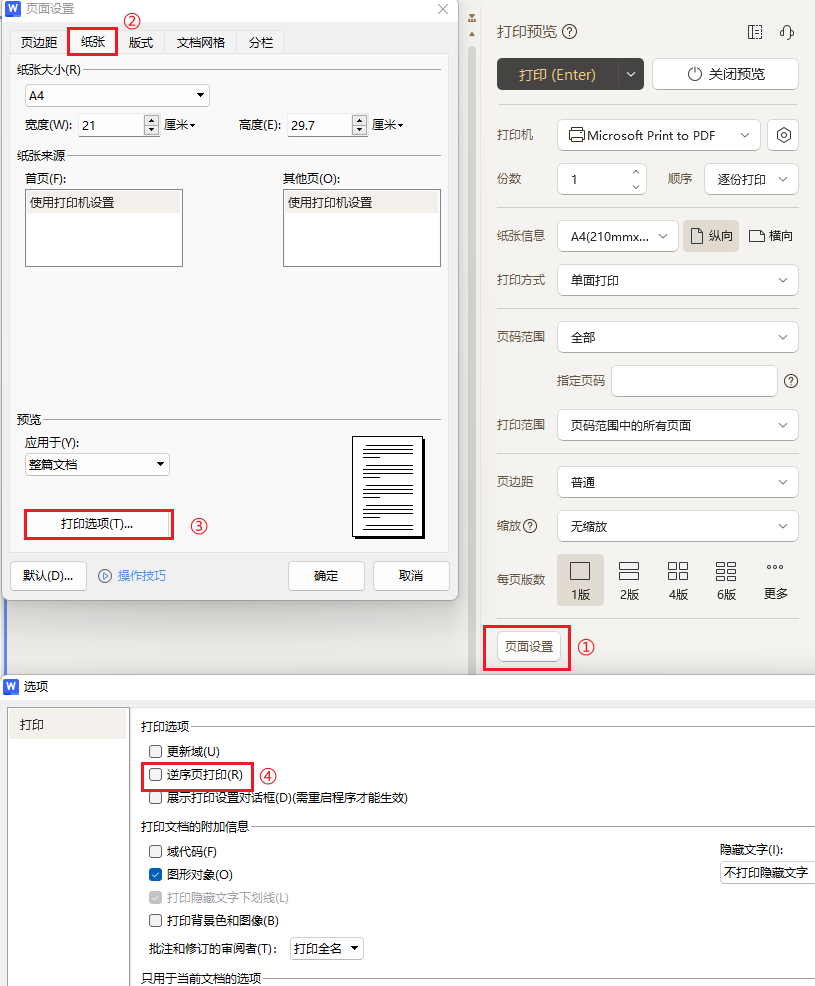Open the Microsoft Print to PDF printer dropdown

point(658,135)
